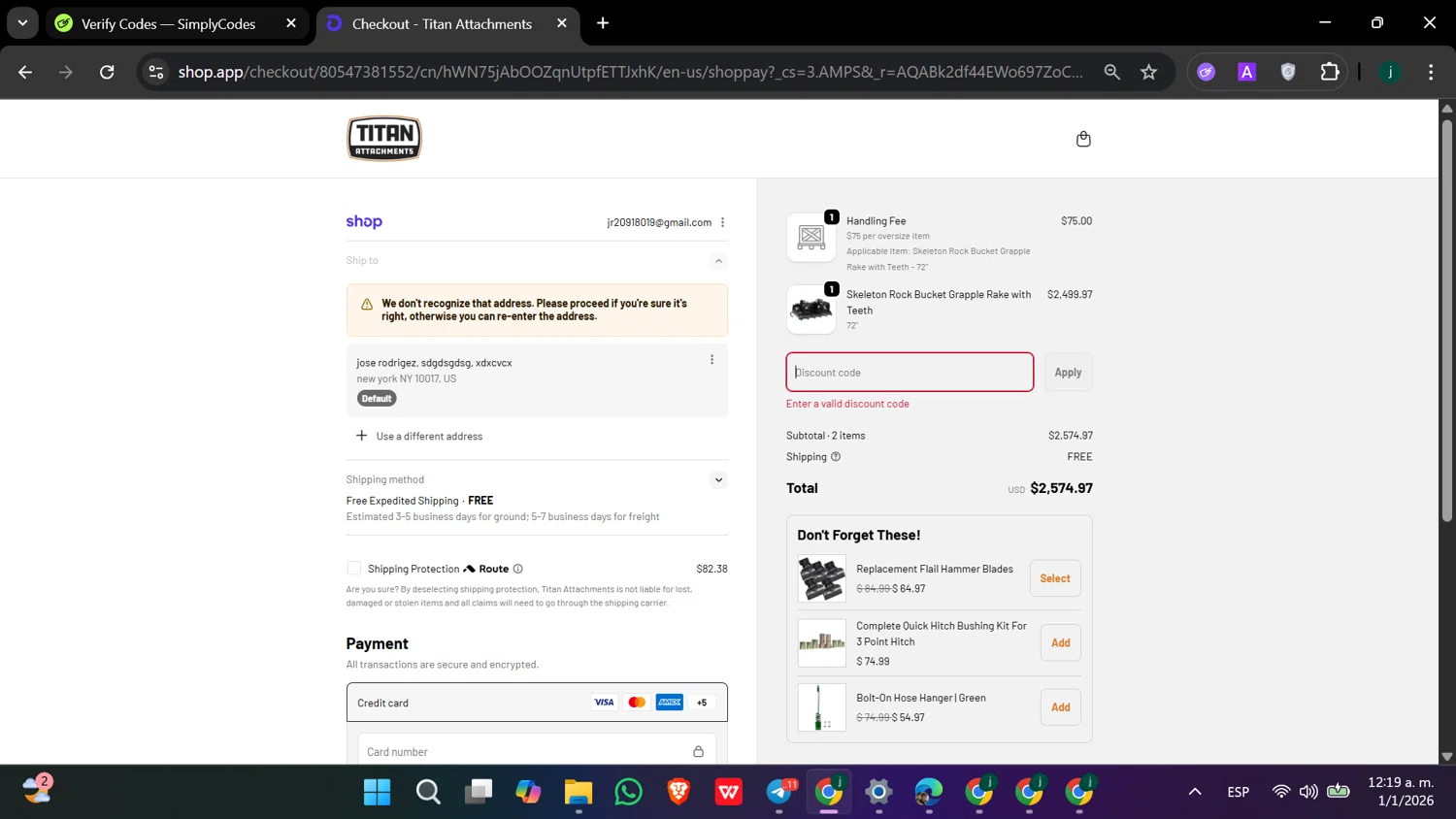
Task: Click the Route info icon
Action: point(517,569)
